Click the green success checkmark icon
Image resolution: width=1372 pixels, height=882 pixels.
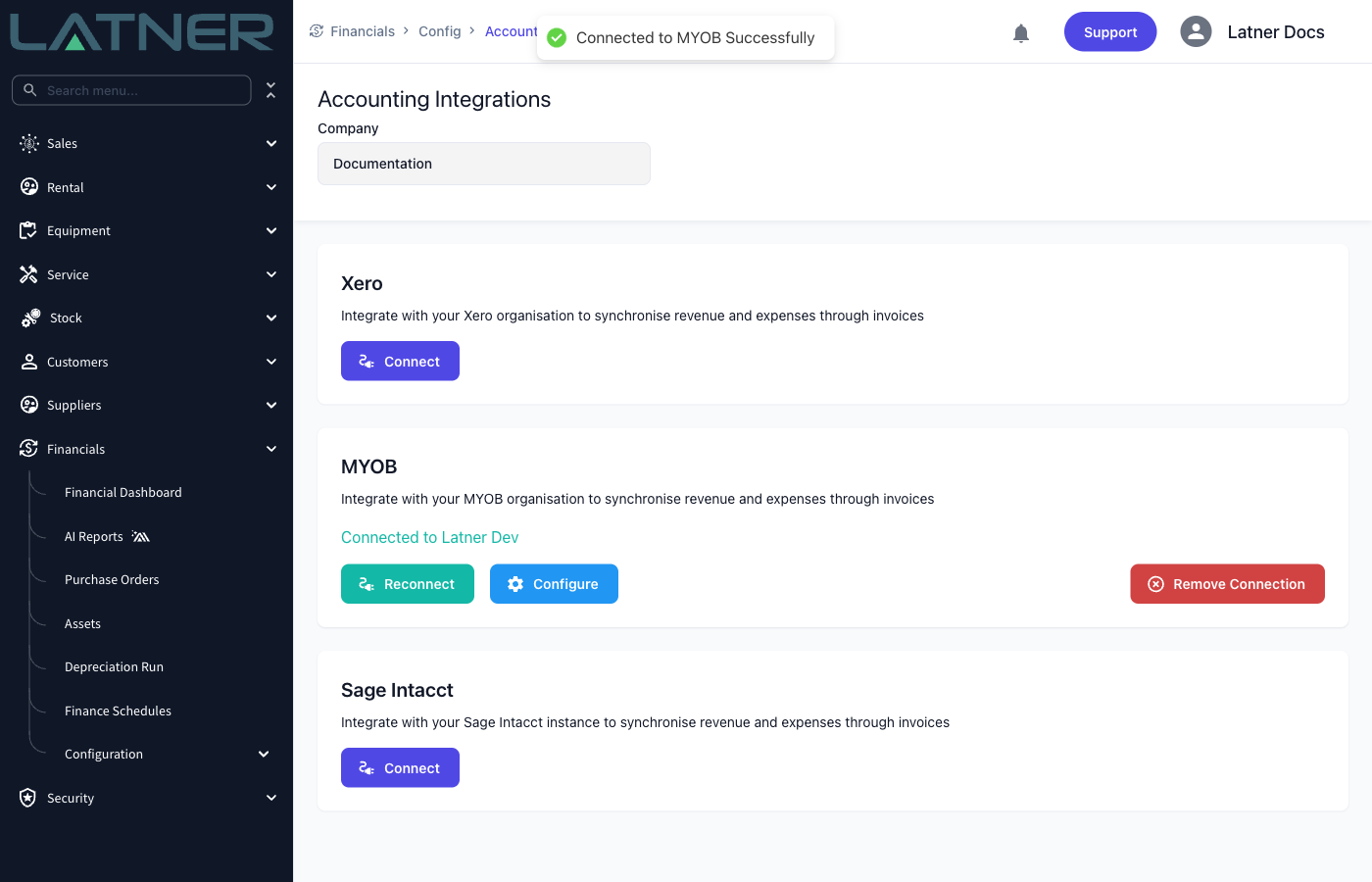point(557,37)
